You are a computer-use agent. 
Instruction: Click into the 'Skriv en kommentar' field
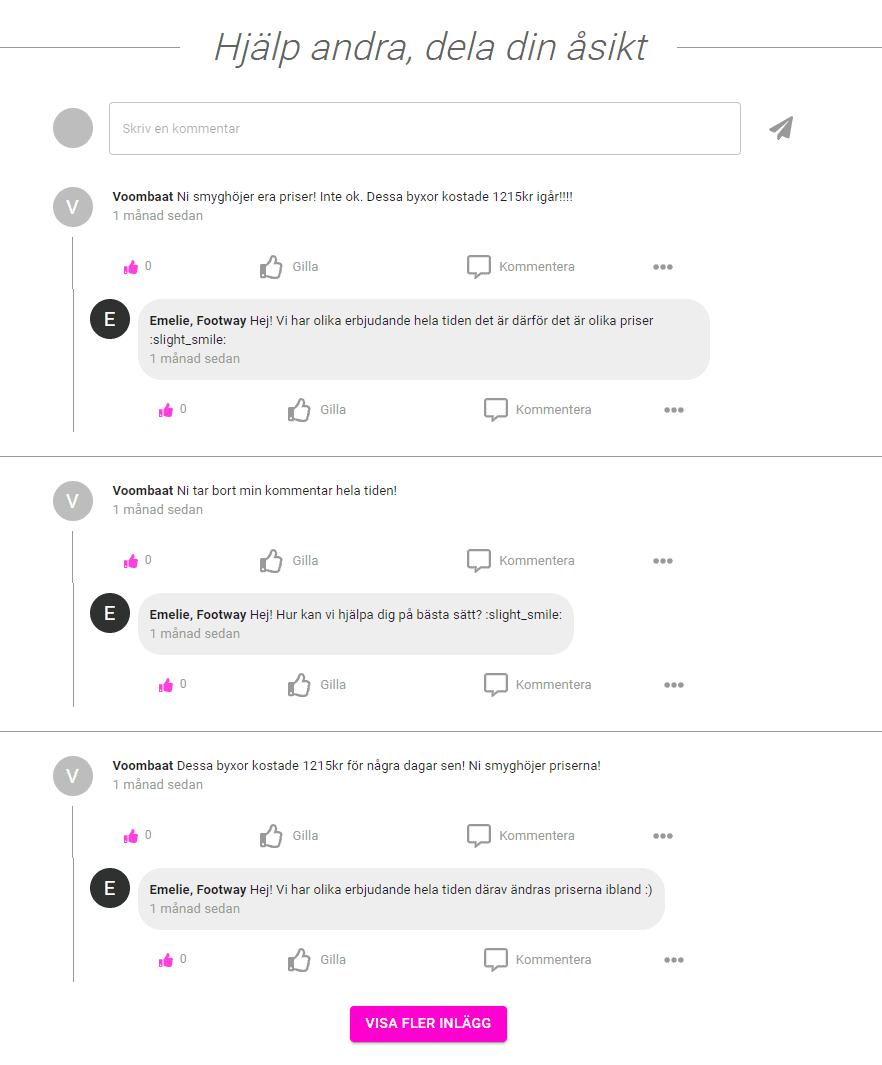(x=424, y=129)
